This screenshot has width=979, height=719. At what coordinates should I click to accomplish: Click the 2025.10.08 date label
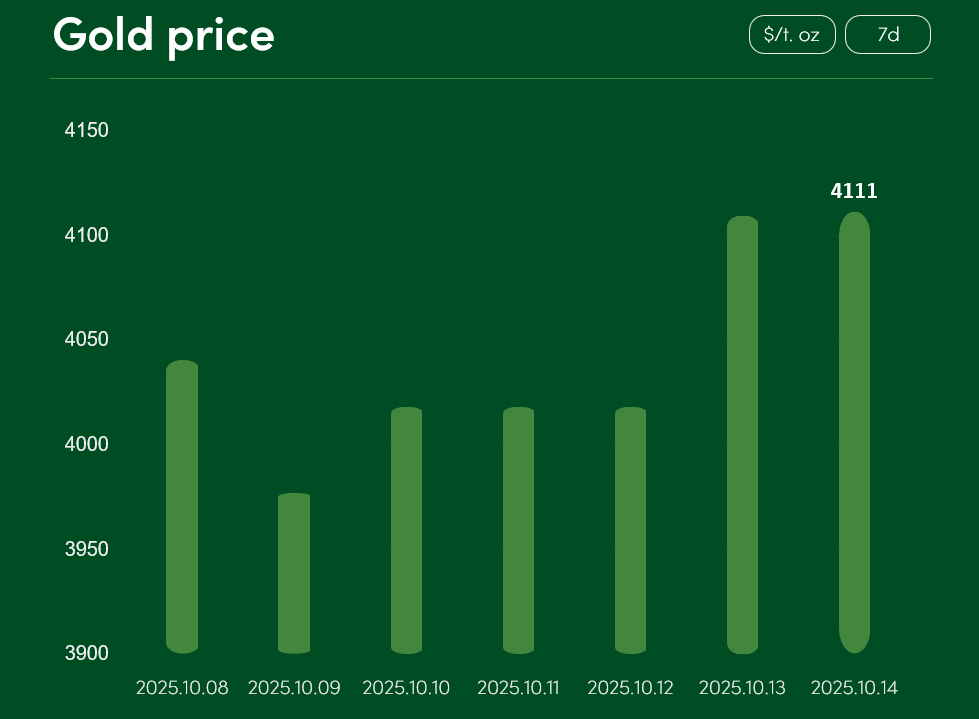[182, 688]
